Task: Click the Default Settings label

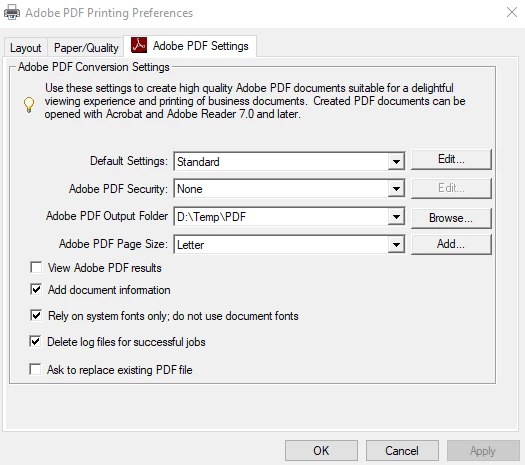Action: point(129,161)
